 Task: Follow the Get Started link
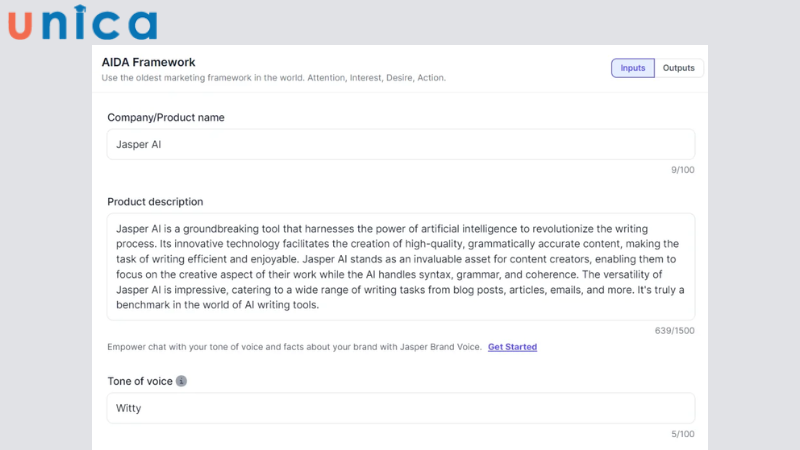(512, 347)
